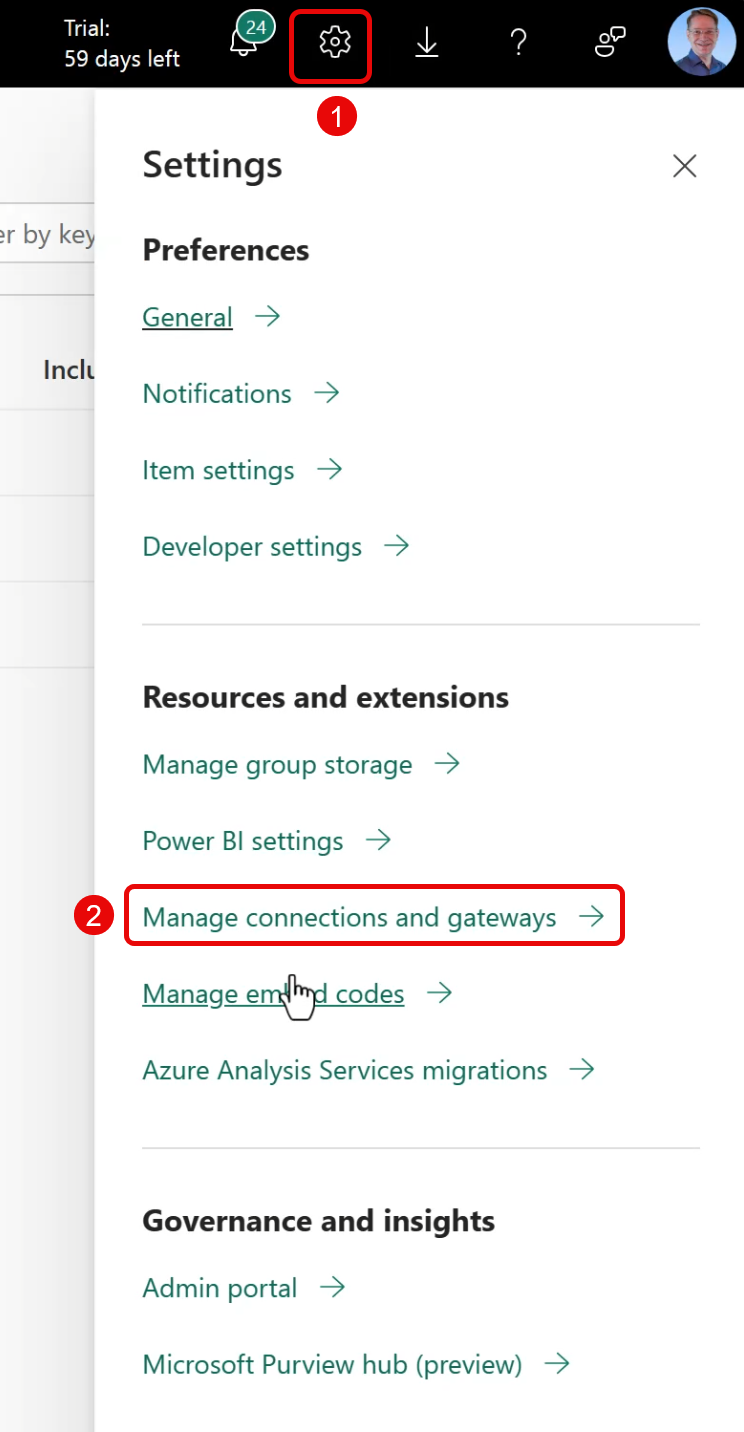Click the Trial 59 days left indicator
Viewport: 744px width, 1432px height.
point(122,44)
